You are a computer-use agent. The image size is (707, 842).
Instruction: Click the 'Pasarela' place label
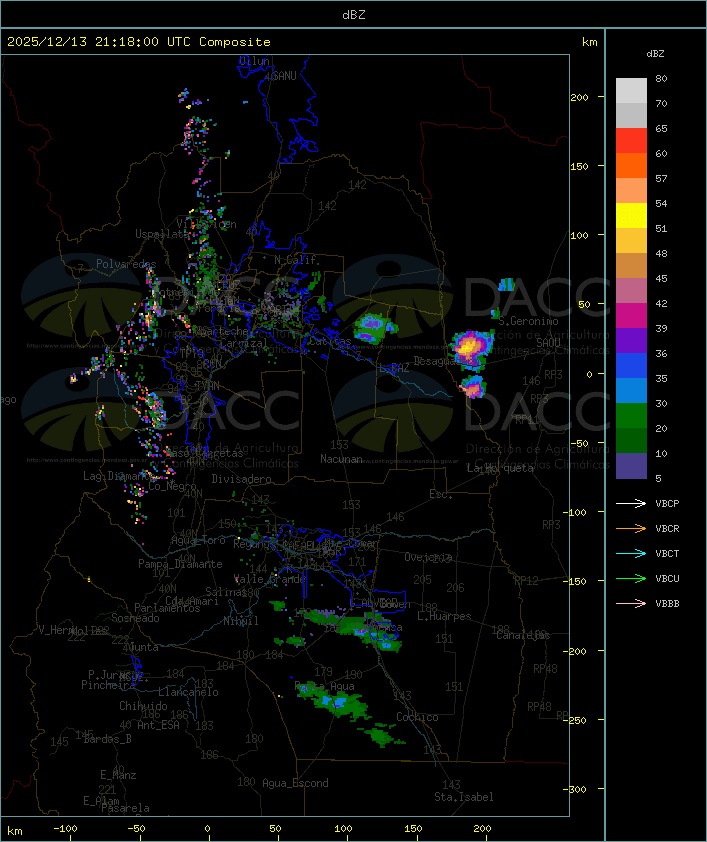click(125, 808)
